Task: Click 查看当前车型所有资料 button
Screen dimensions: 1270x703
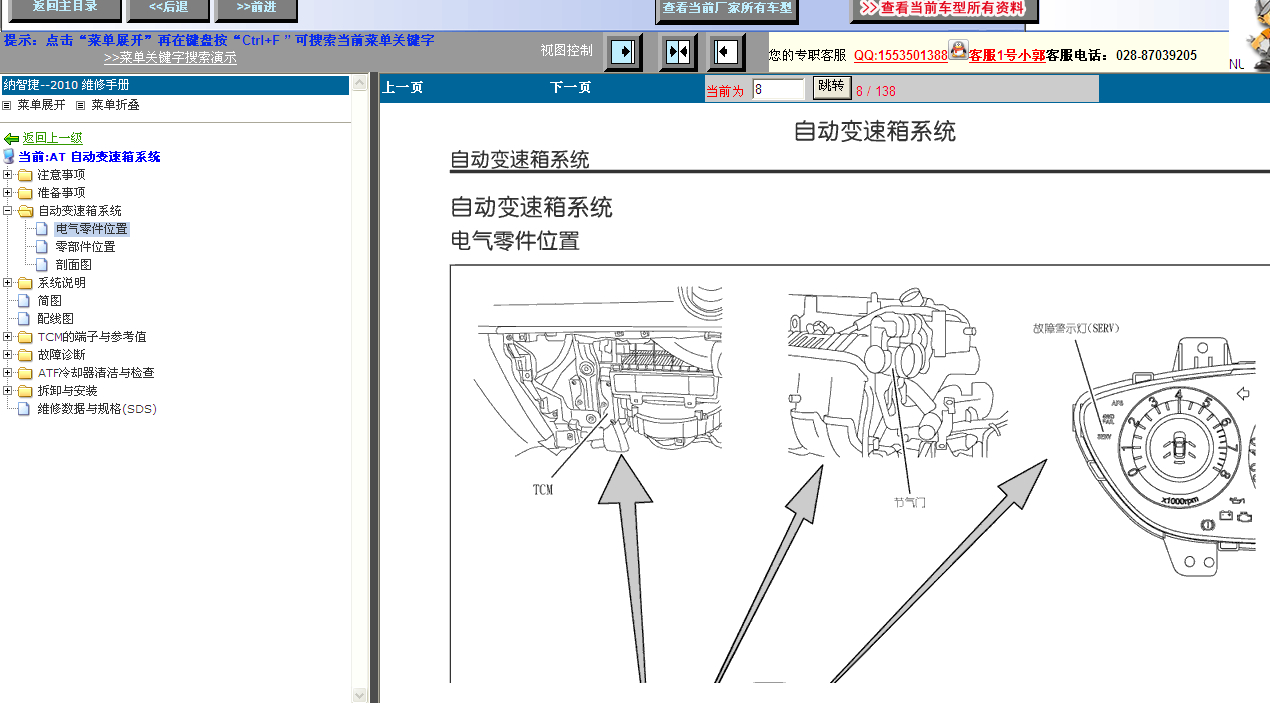Action: [x=944, y=10]
